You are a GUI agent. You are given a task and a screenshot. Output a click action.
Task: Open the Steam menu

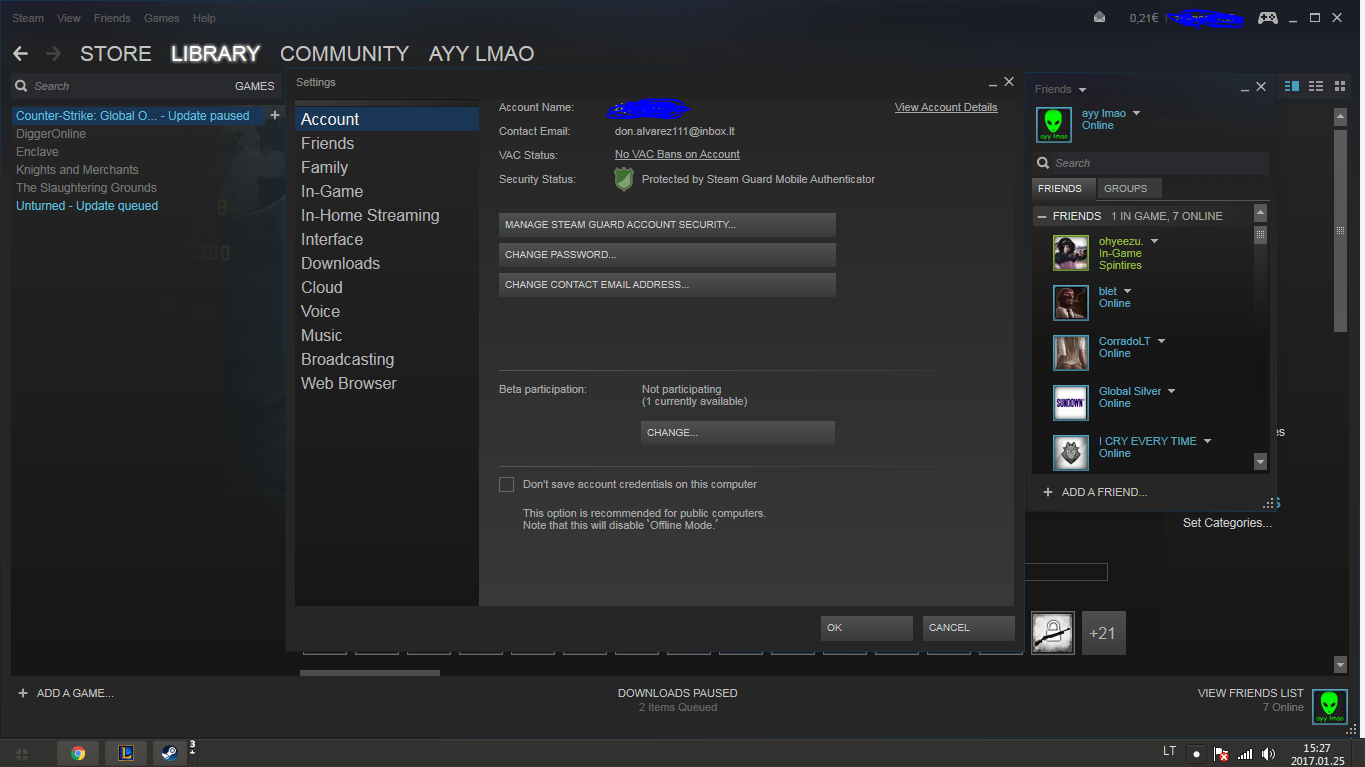pyautogui.click(x=28, y=18)
